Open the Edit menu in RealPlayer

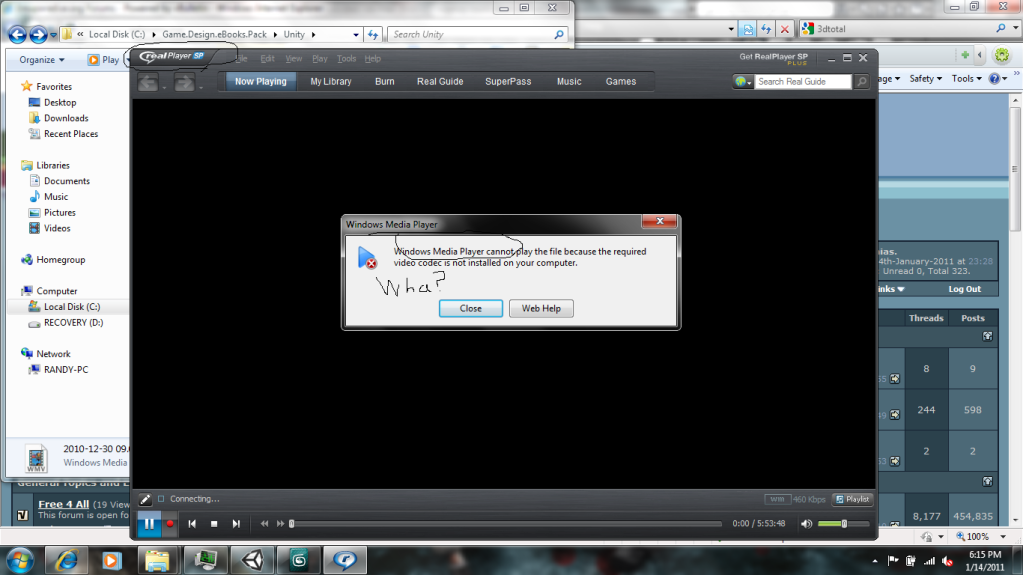[x=267, y=59]
